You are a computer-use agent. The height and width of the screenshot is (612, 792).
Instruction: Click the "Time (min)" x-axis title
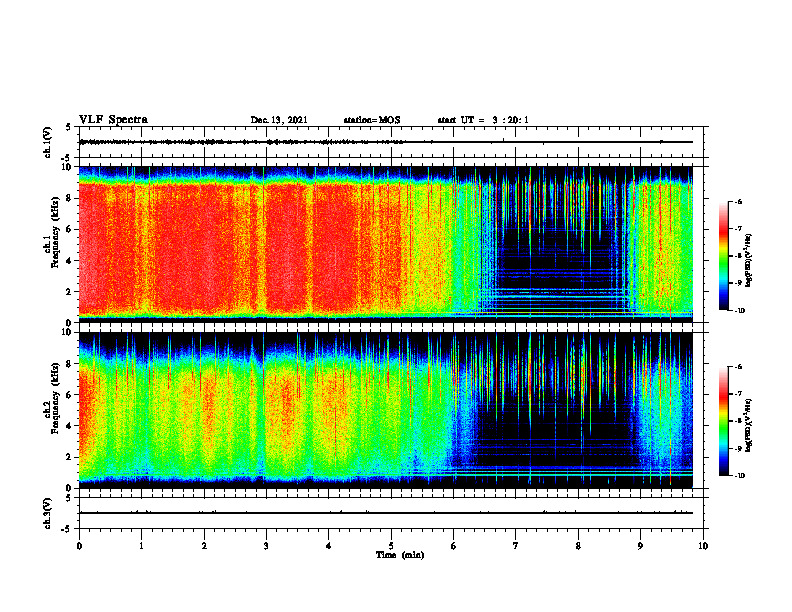tap(400, 555)
